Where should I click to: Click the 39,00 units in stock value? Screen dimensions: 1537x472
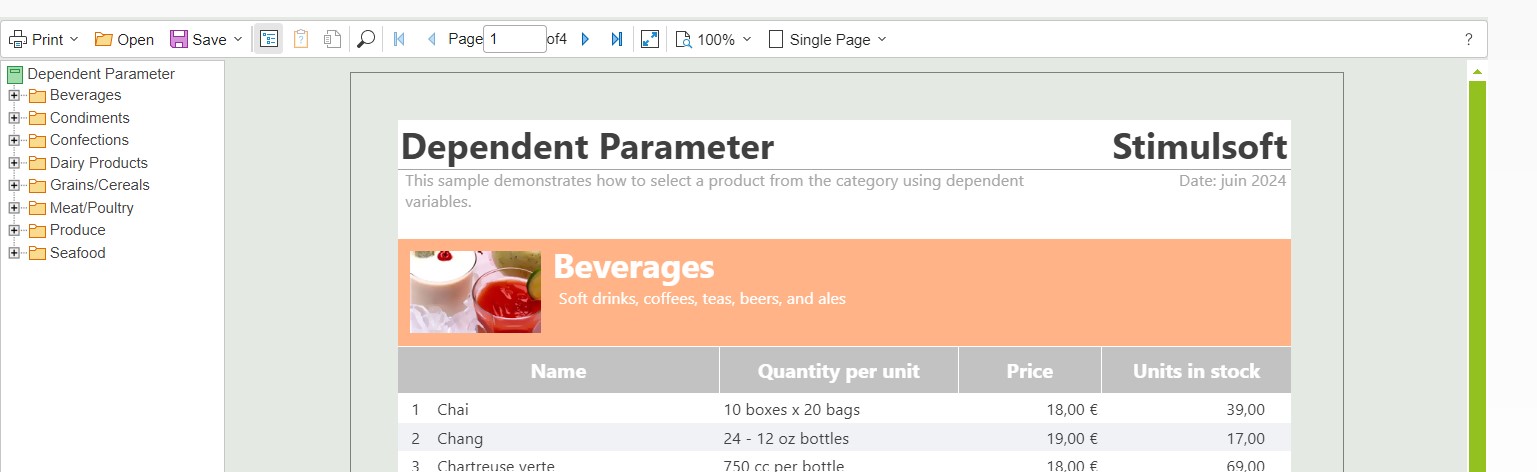[x=1245, y=410]
